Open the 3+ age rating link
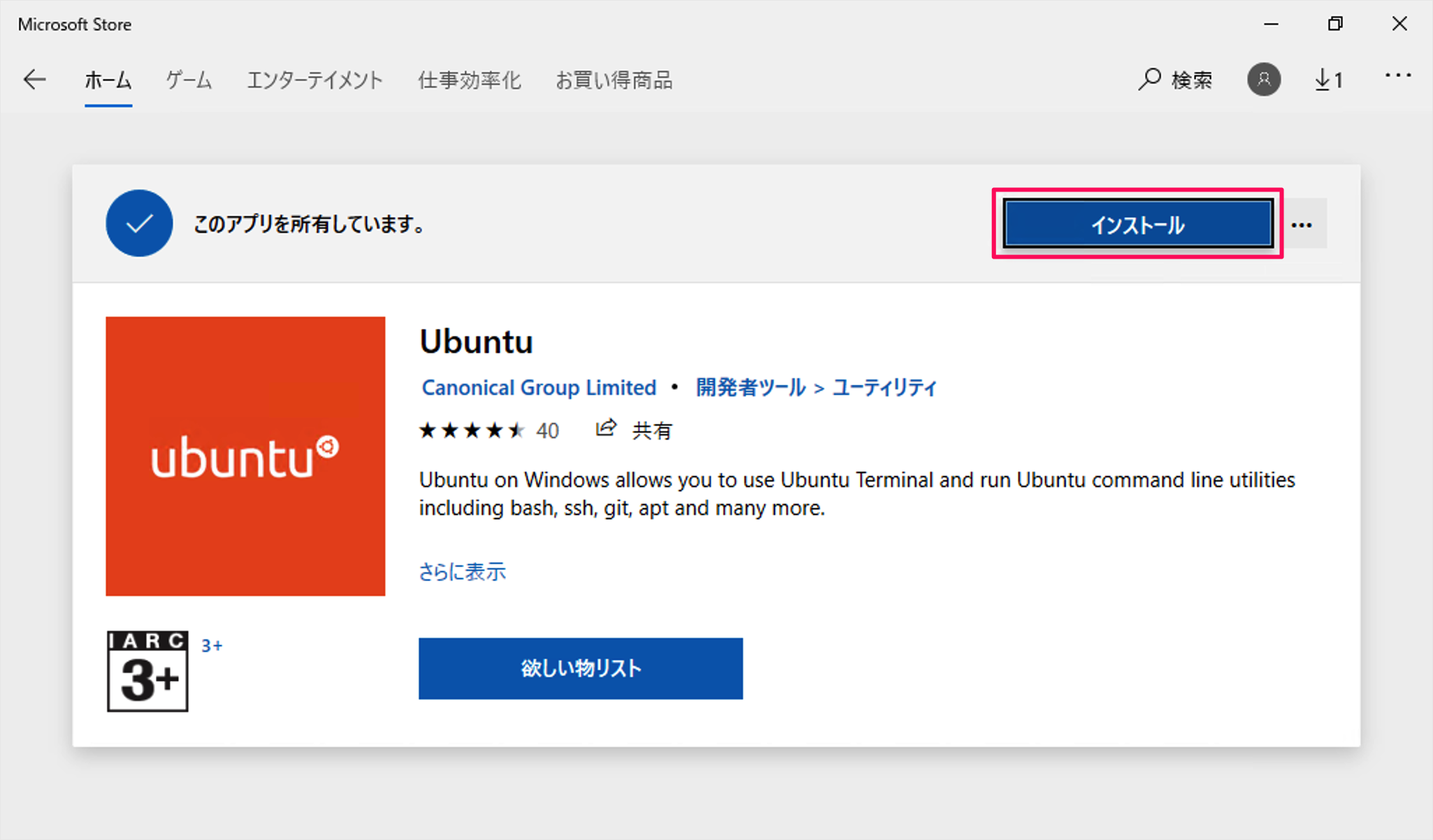The width and height of the screenshot is (1433, 840). coord(212,646)
